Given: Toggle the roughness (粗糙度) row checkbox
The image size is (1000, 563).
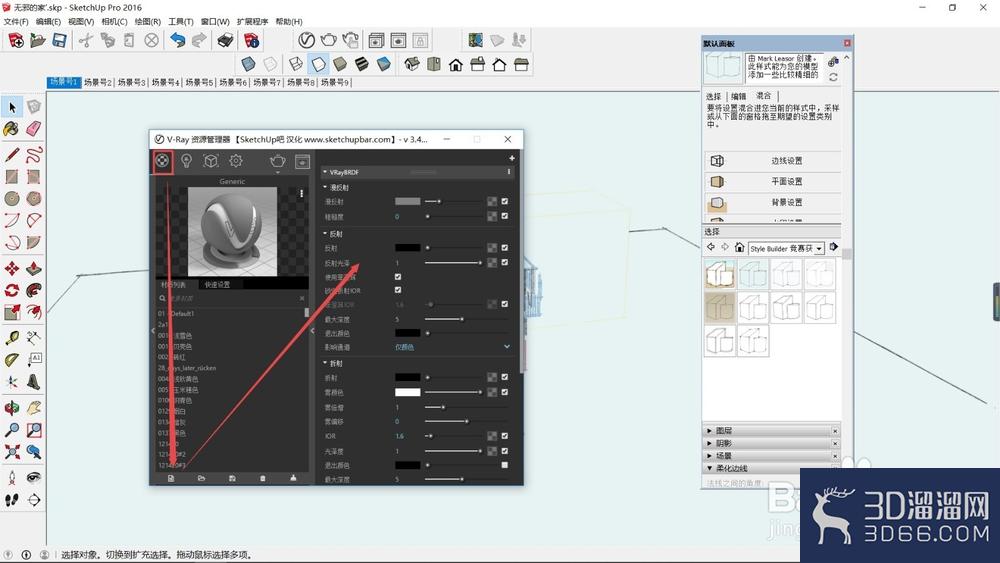Looking at the screenshot, I should pos(504,216).
